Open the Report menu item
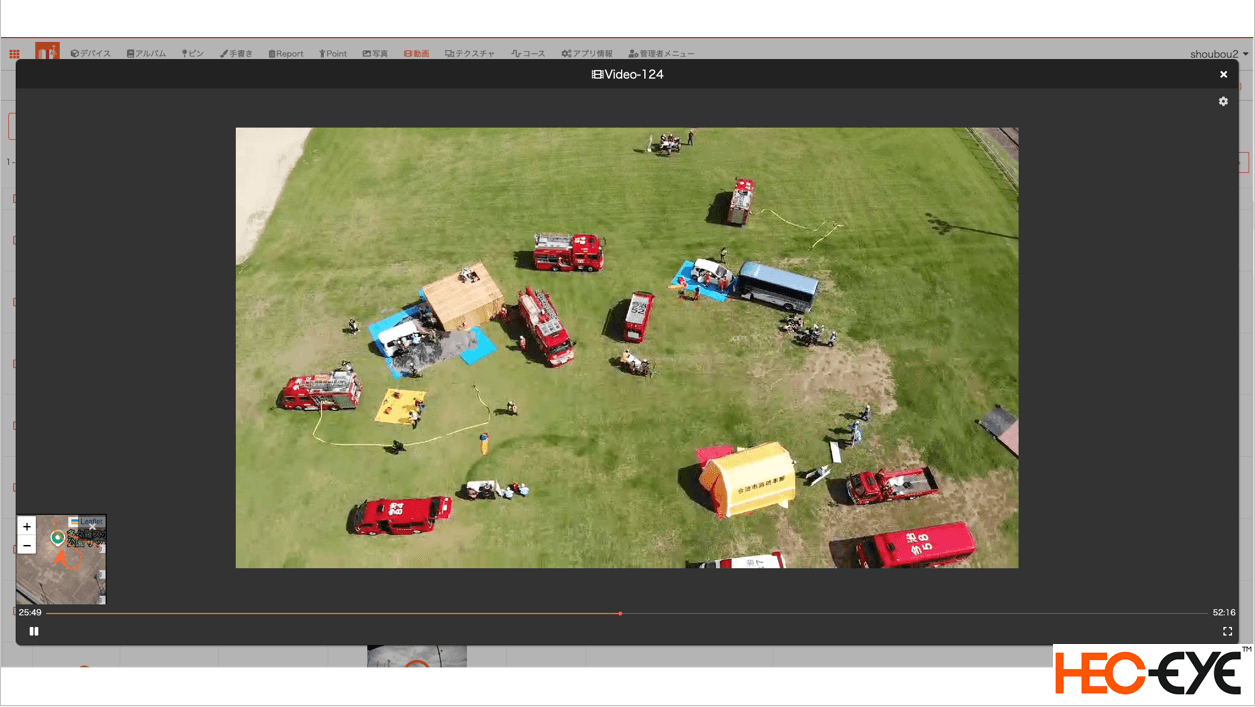The width and height of the screenshot is (1255, 707). tap(286, 54)
